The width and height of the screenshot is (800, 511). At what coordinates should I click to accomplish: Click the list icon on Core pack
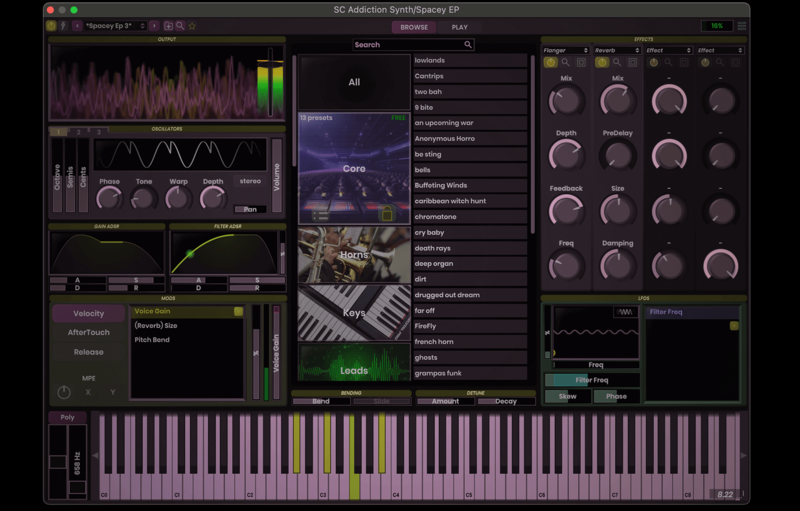pyautogui.click(x=320, y=216)
